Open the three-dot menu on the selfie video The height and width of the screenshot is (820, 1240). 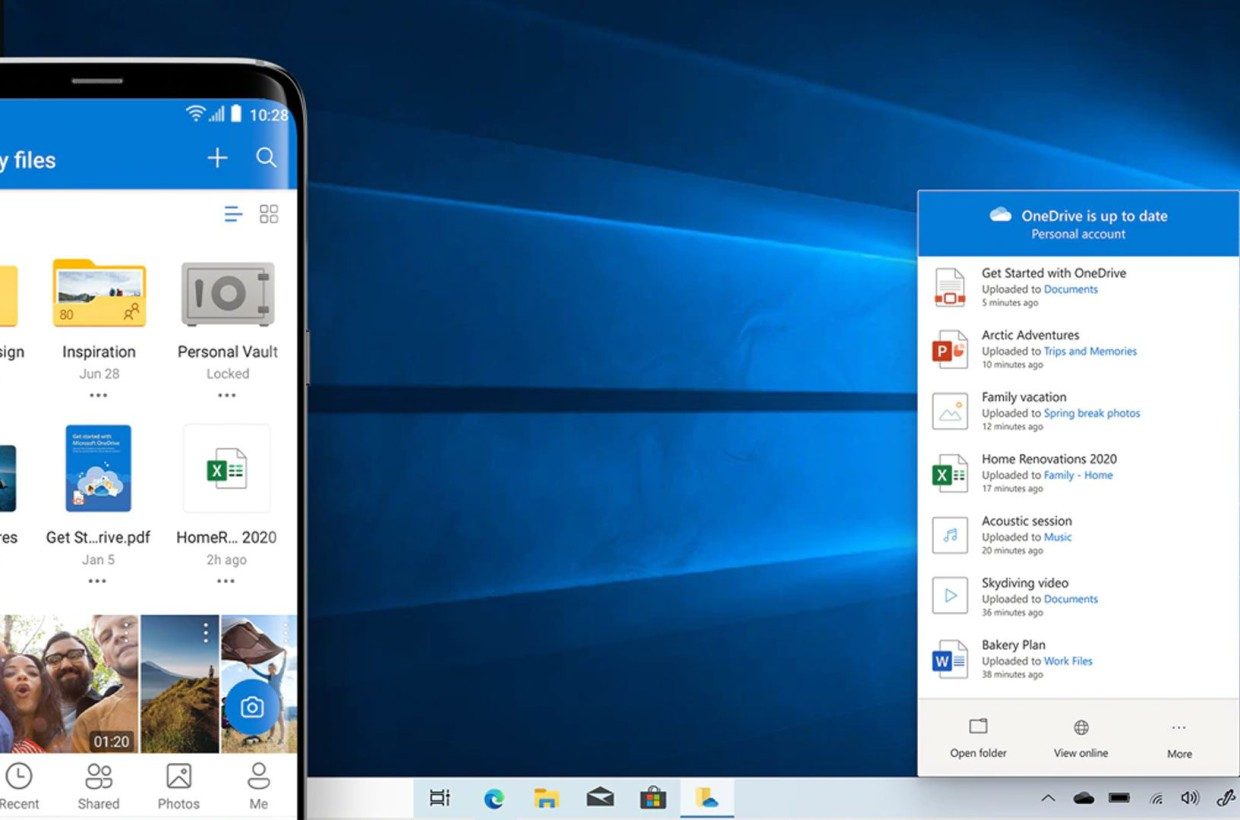(126, 633)
